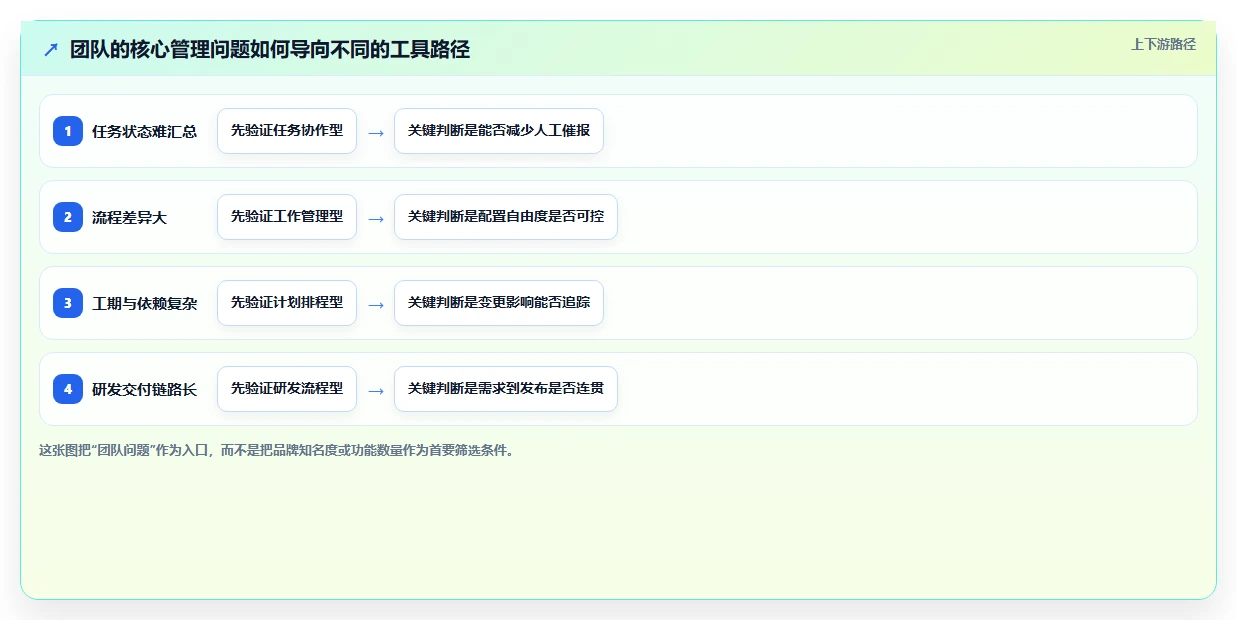Click the 工期与依赖复杂 label
This screenshot has width=1237, height=620.
pyautogui.click(x=144, y=304)
